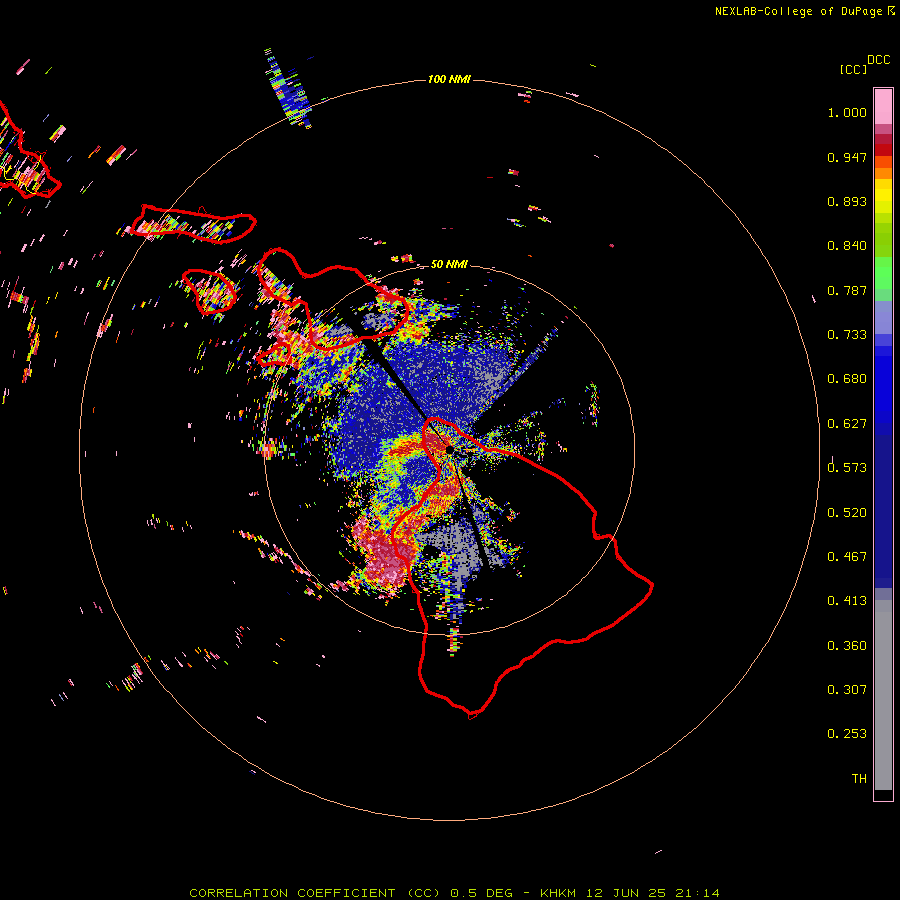Viewport: 900px width, 900px height.
Task: Pick the gray swatch beside 0.307
Action: 883,695
